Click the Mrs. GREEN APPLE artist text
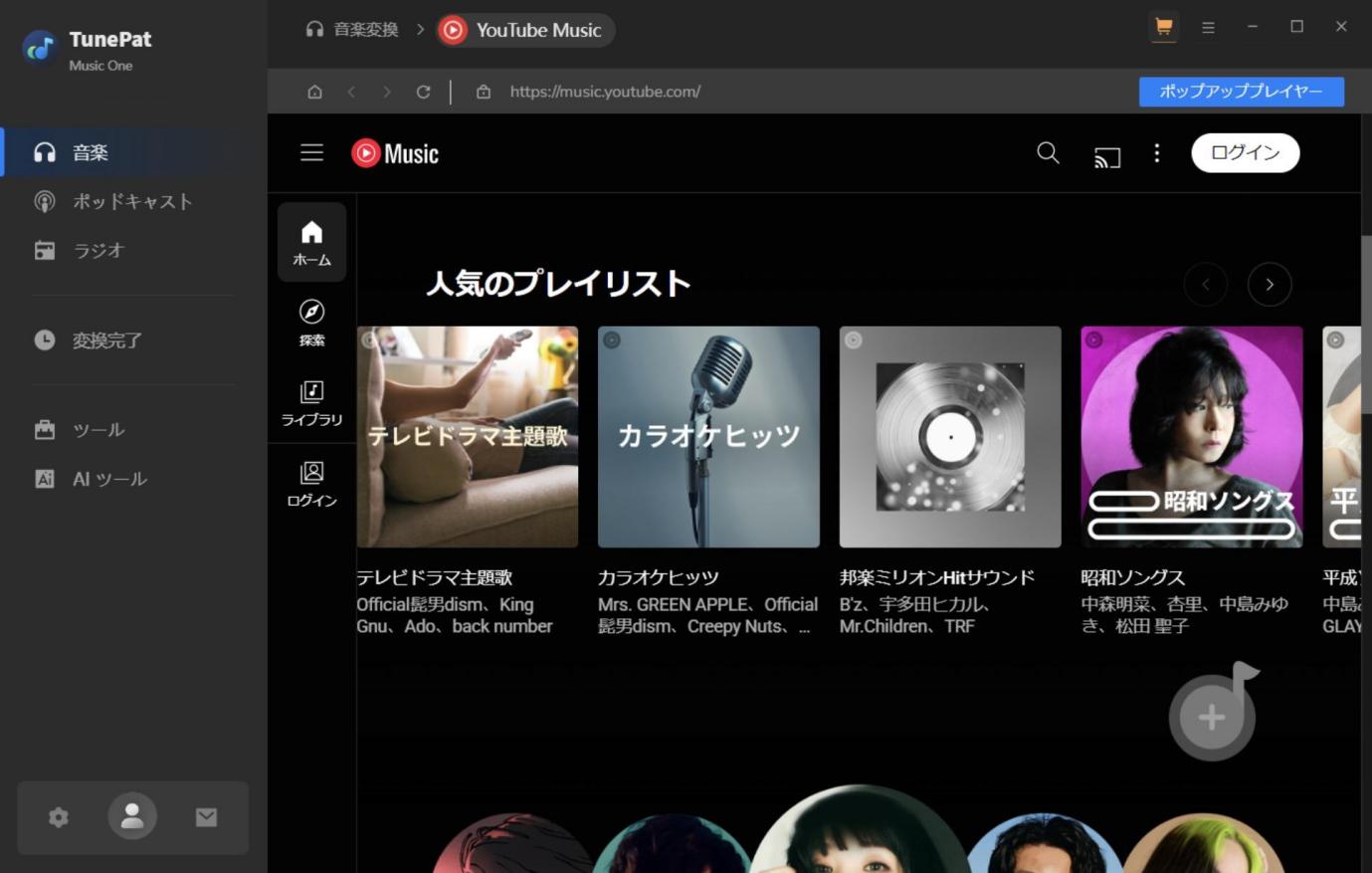 (708, 615)
